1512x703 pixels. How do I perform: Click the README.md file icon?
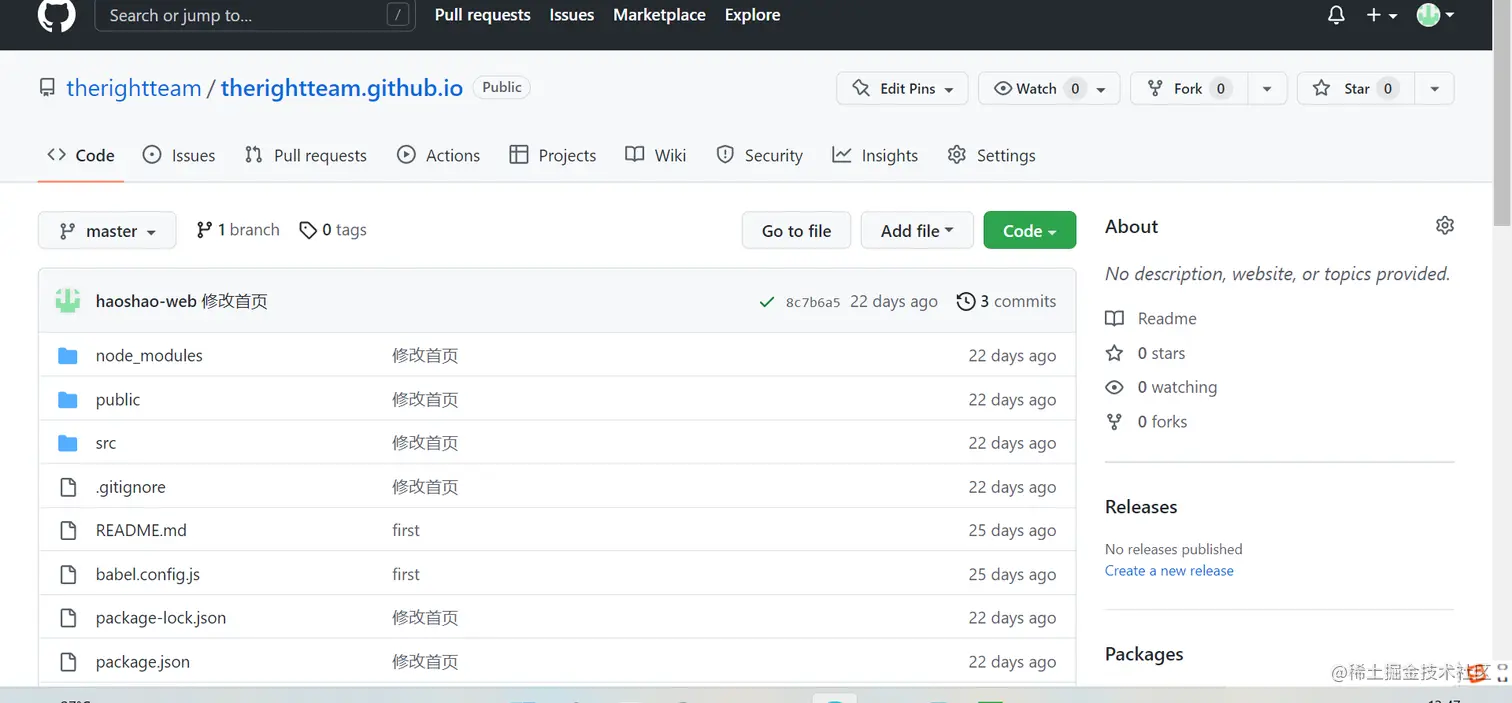tap(68, 530)
